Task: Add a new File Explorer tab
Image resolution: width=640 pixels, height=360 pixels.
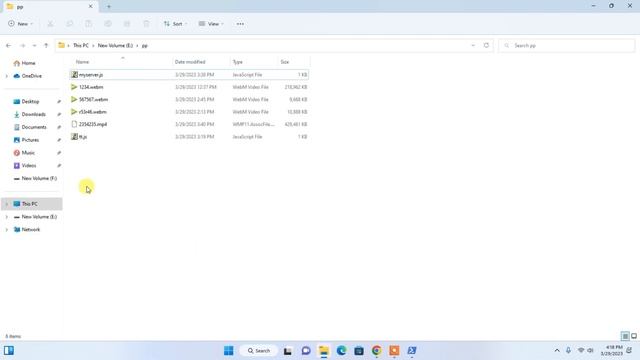Action: click(109, 7)
